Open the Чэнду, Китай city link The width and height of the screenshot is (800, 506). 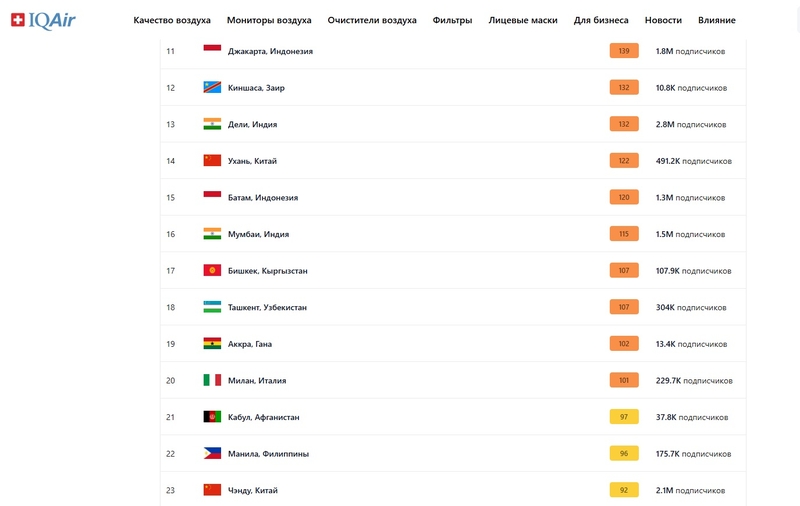click(x=253, y=490)
